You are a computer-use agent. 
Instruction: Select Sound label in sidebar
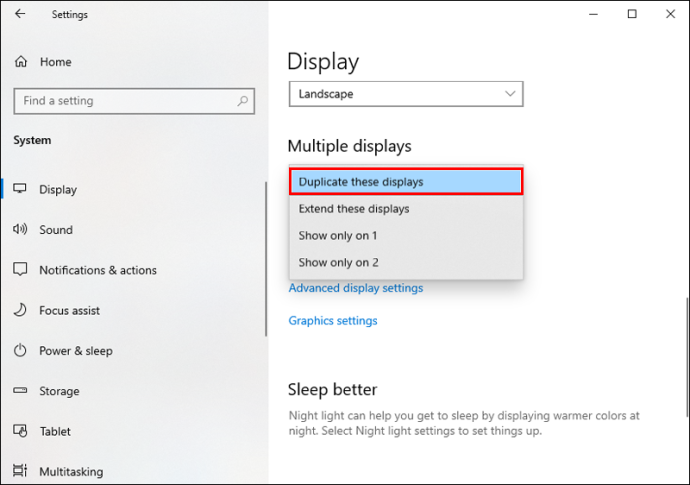(x=56, y=230)
